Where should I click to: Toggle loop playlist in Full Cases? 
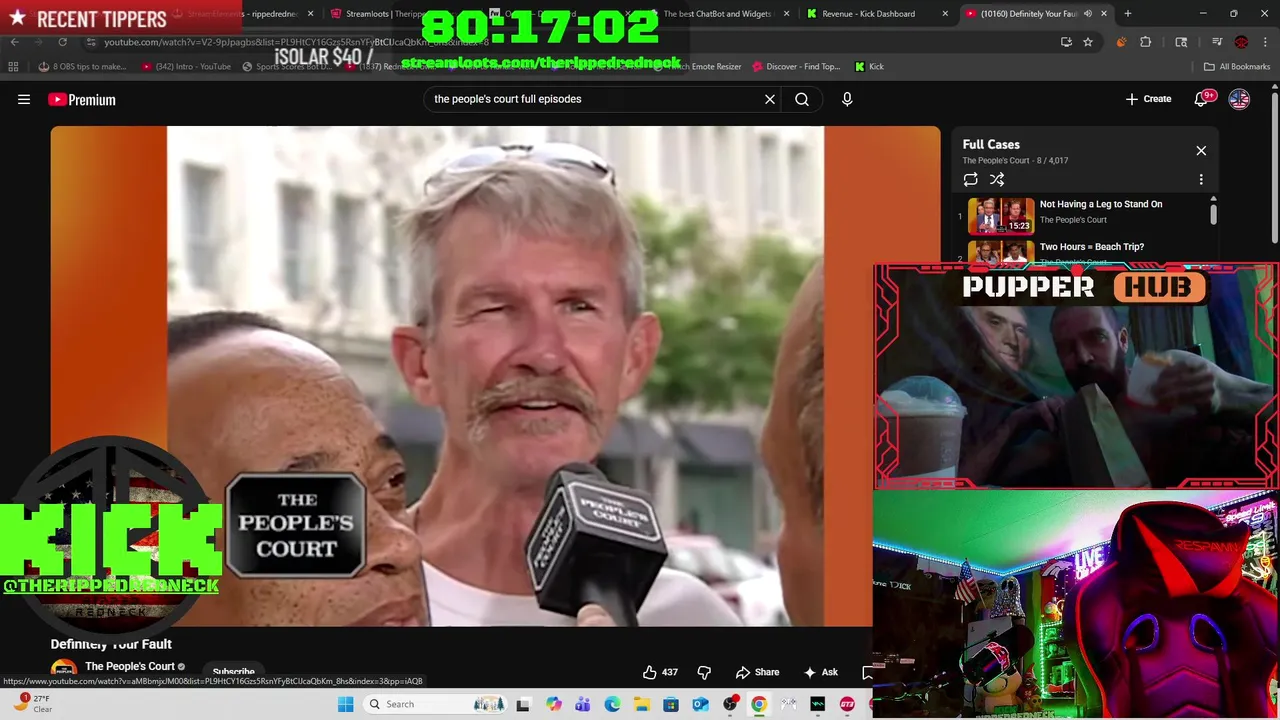click(x=970, y=179)
